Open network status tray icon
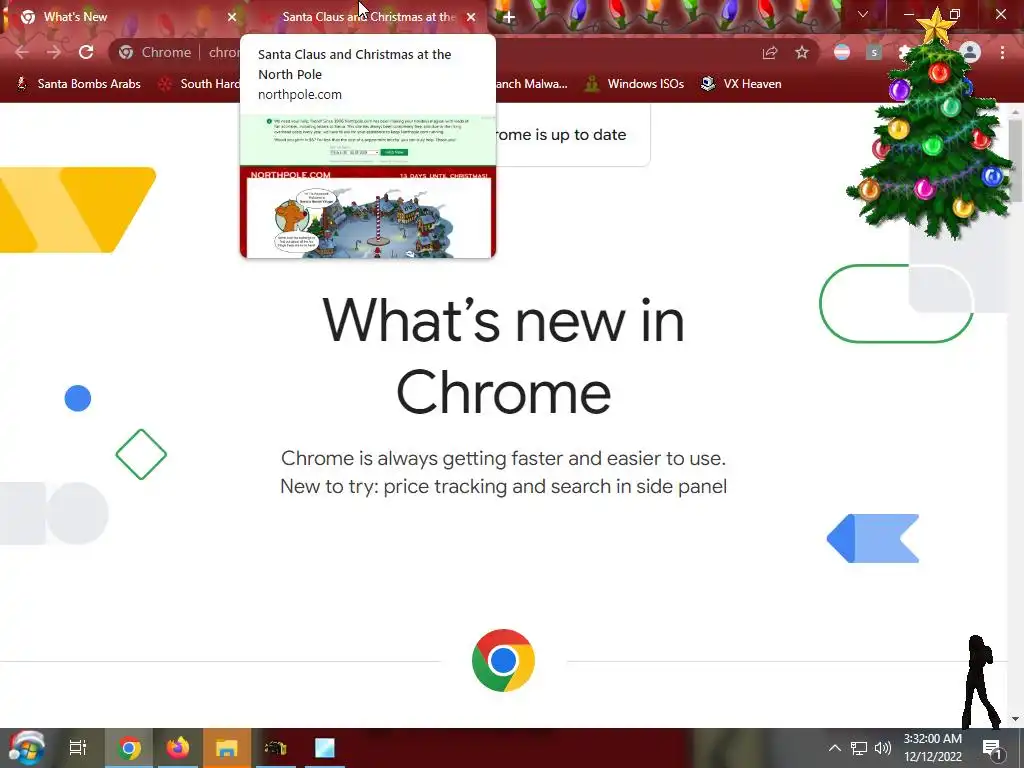The image size is (1024, 768). tap(859, 748)
